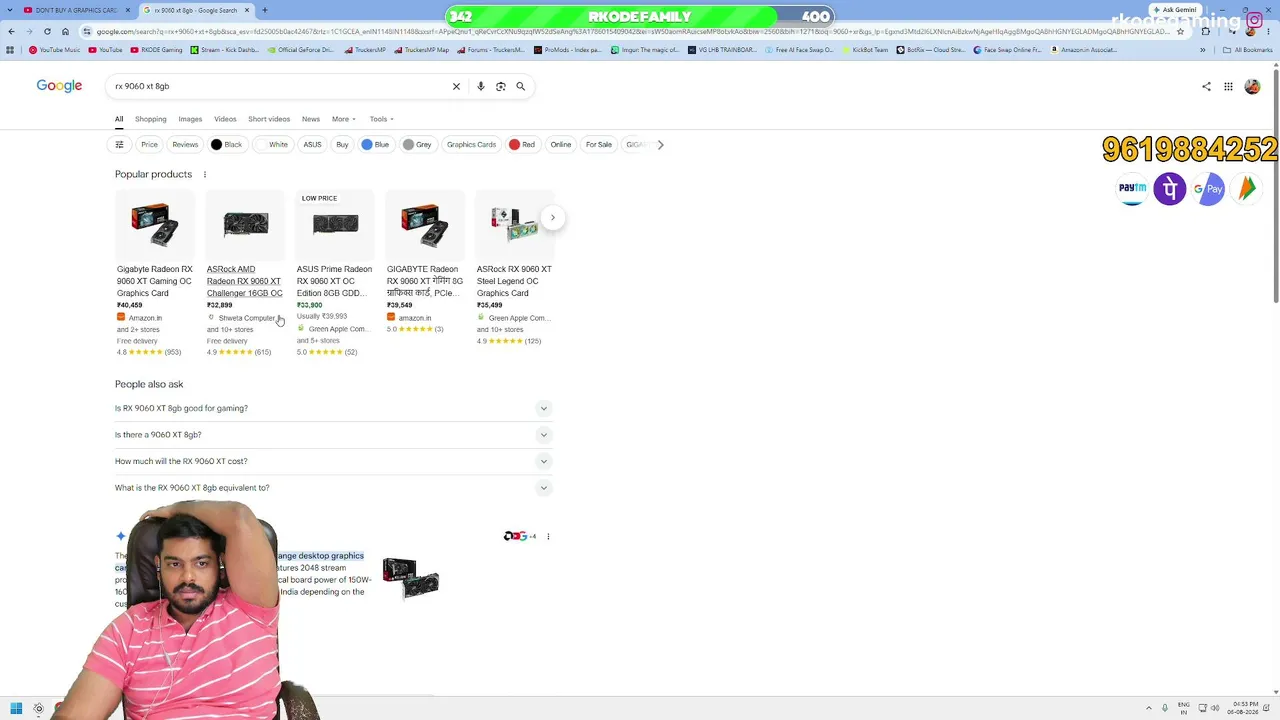Open ASRock Radeon RX 9060 XT Challenger product
Image resolution: width=1280 pixels, height=720 pixels.
(245, 276)
